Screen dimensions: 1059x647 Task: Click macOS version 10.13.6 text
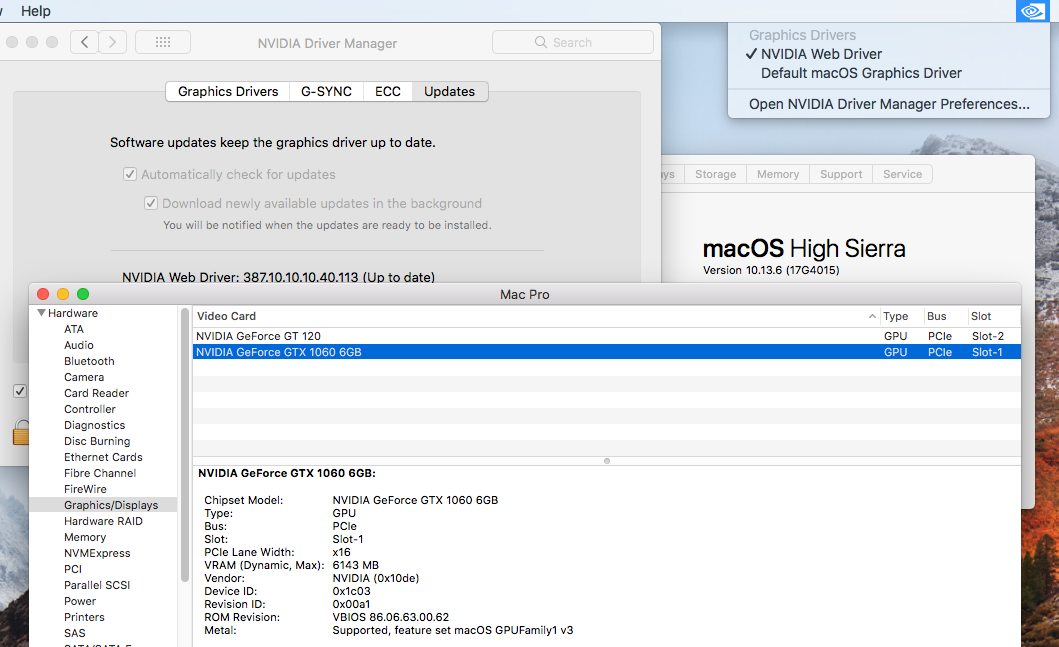[x=771, y=270]
